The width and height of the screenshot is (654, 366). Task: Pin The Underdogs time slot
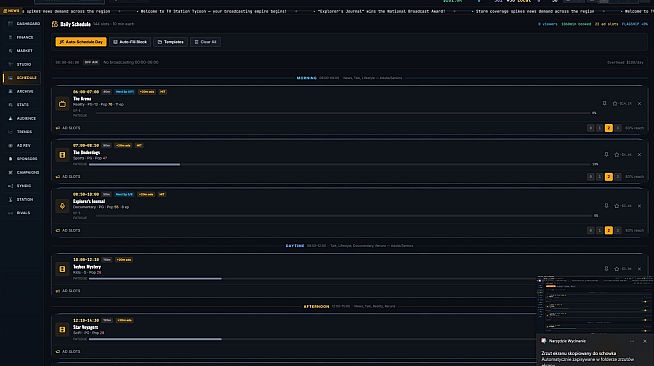(606, 155)
